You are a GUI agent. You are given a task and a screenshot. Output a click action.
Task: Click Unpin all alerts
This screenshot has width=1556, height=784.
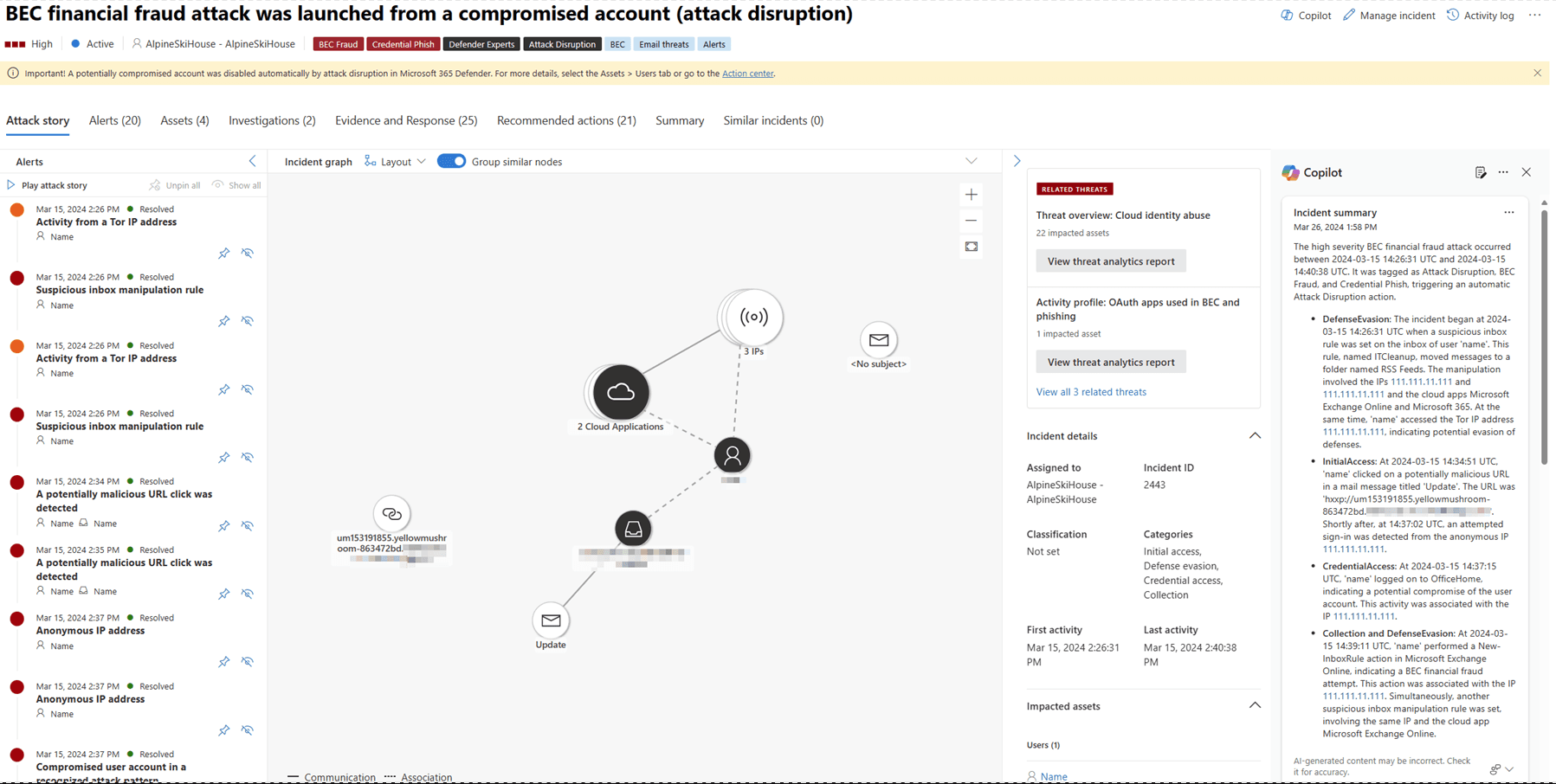coord(174,185)
